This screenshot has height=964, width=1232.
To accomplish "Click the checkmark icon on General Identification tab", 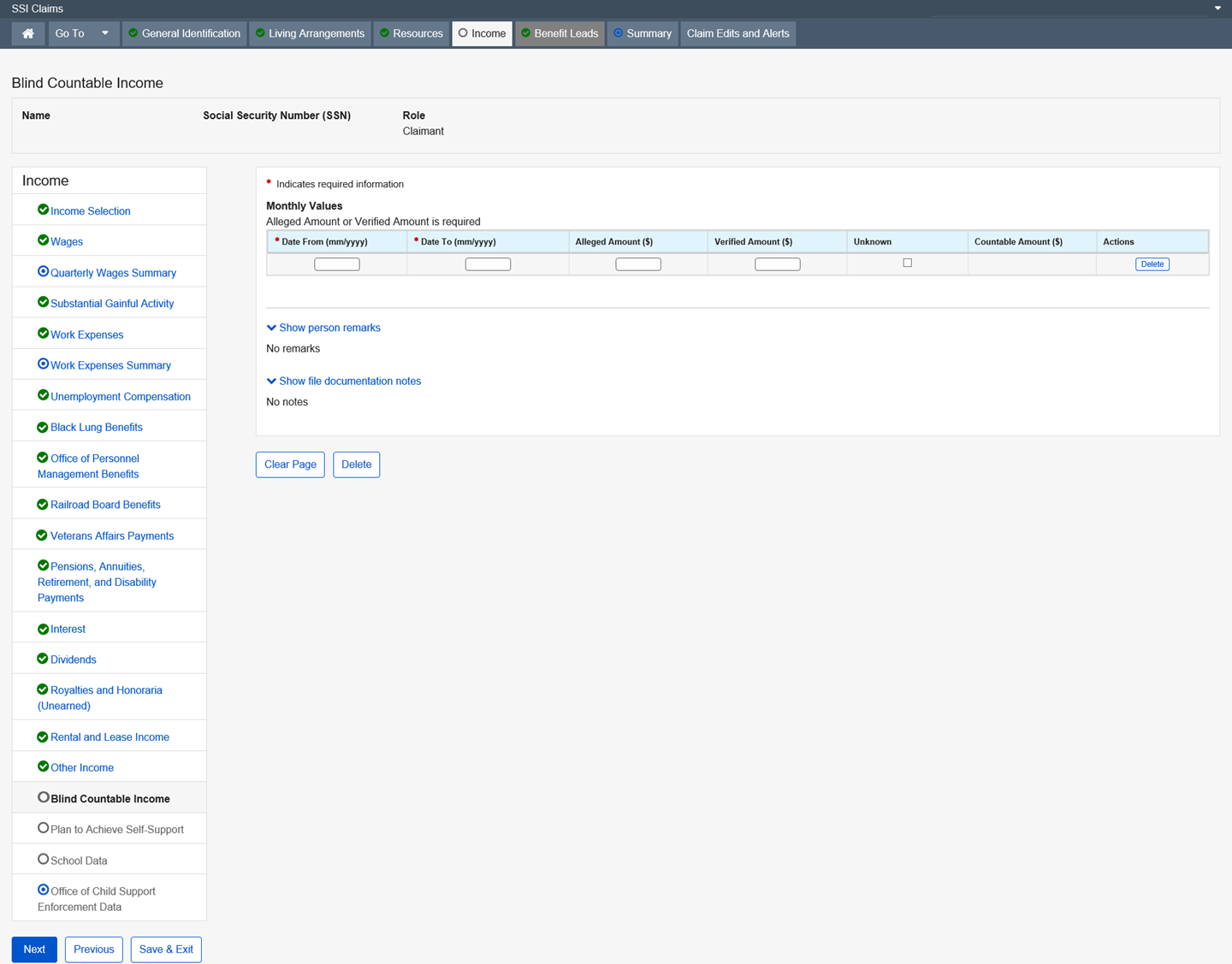I will 133,33.
